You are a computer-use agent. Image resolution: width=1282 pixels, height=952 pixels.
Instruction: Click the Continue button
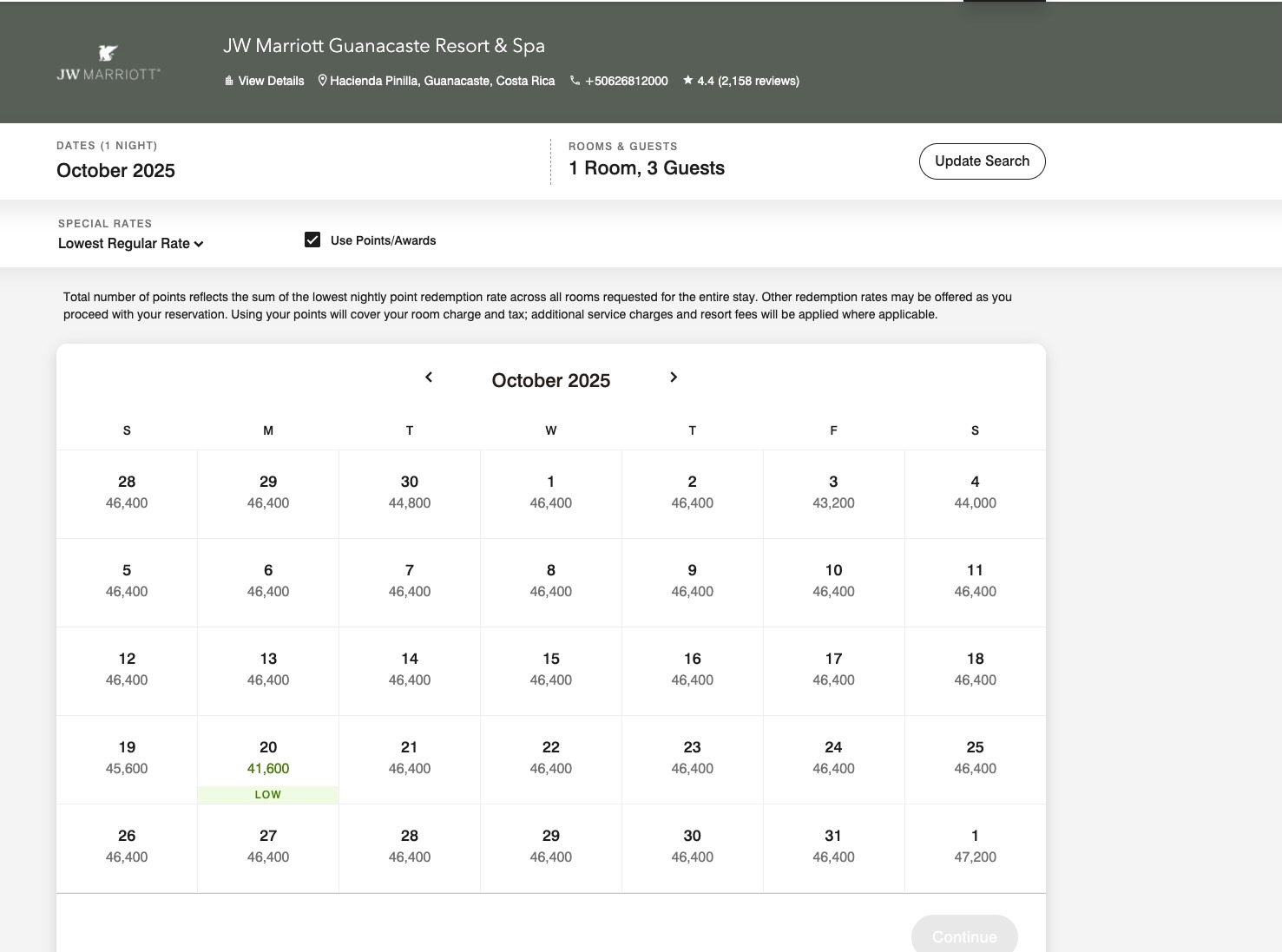pos(963,936)
